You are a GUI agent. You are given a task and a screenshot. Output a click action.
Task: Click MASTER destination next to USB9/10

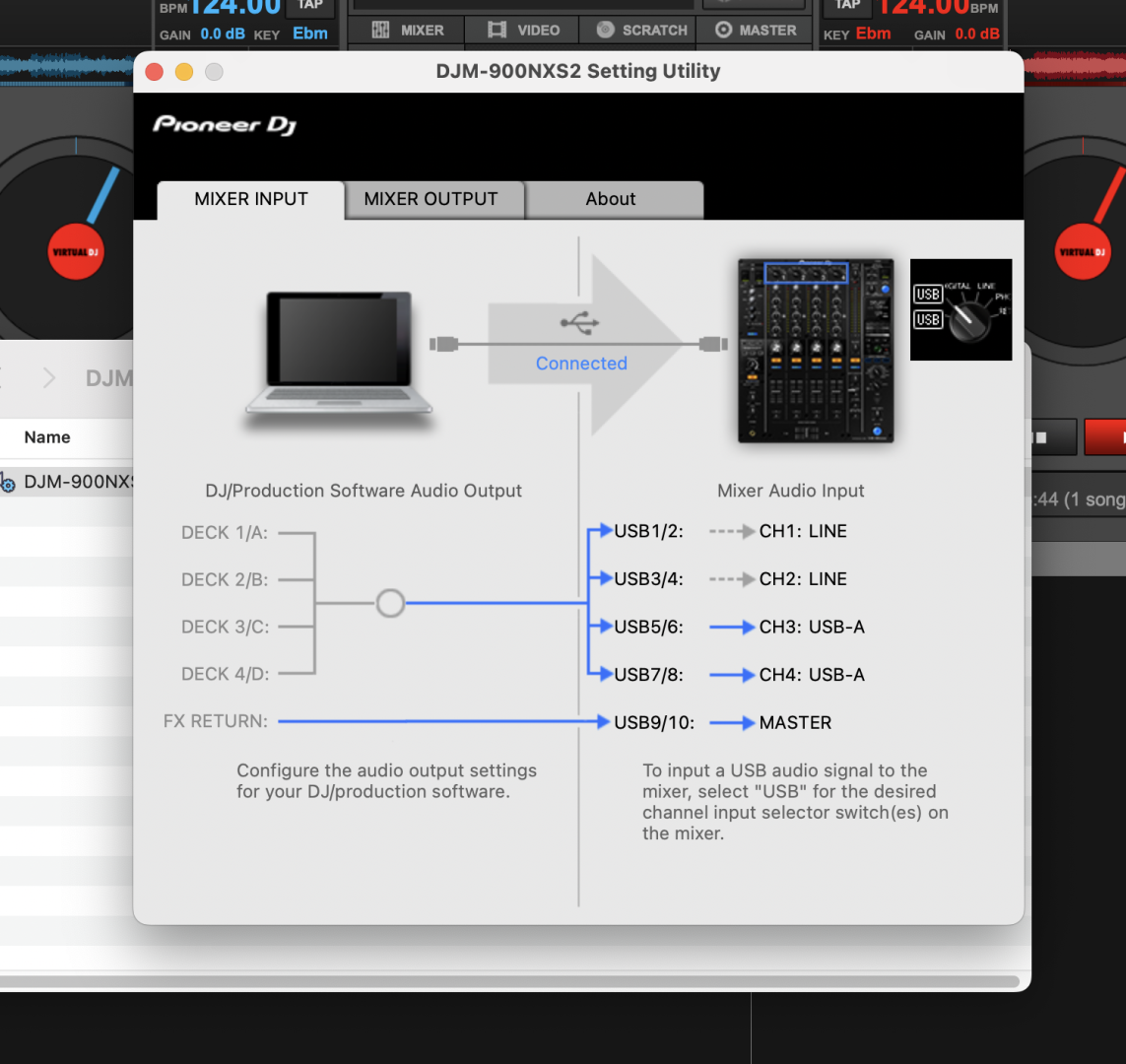click(x=795, y=723)
